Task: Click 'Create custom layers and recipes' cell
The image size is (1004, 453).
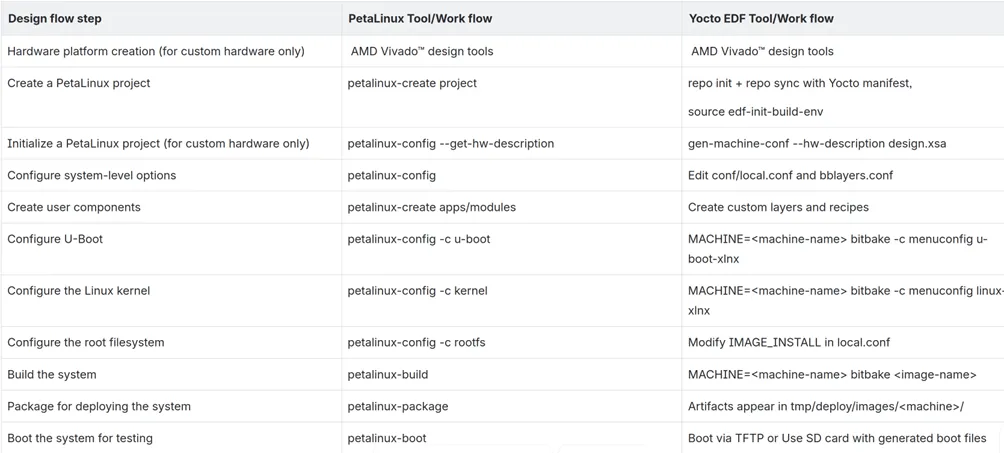Action: (778, 207)
